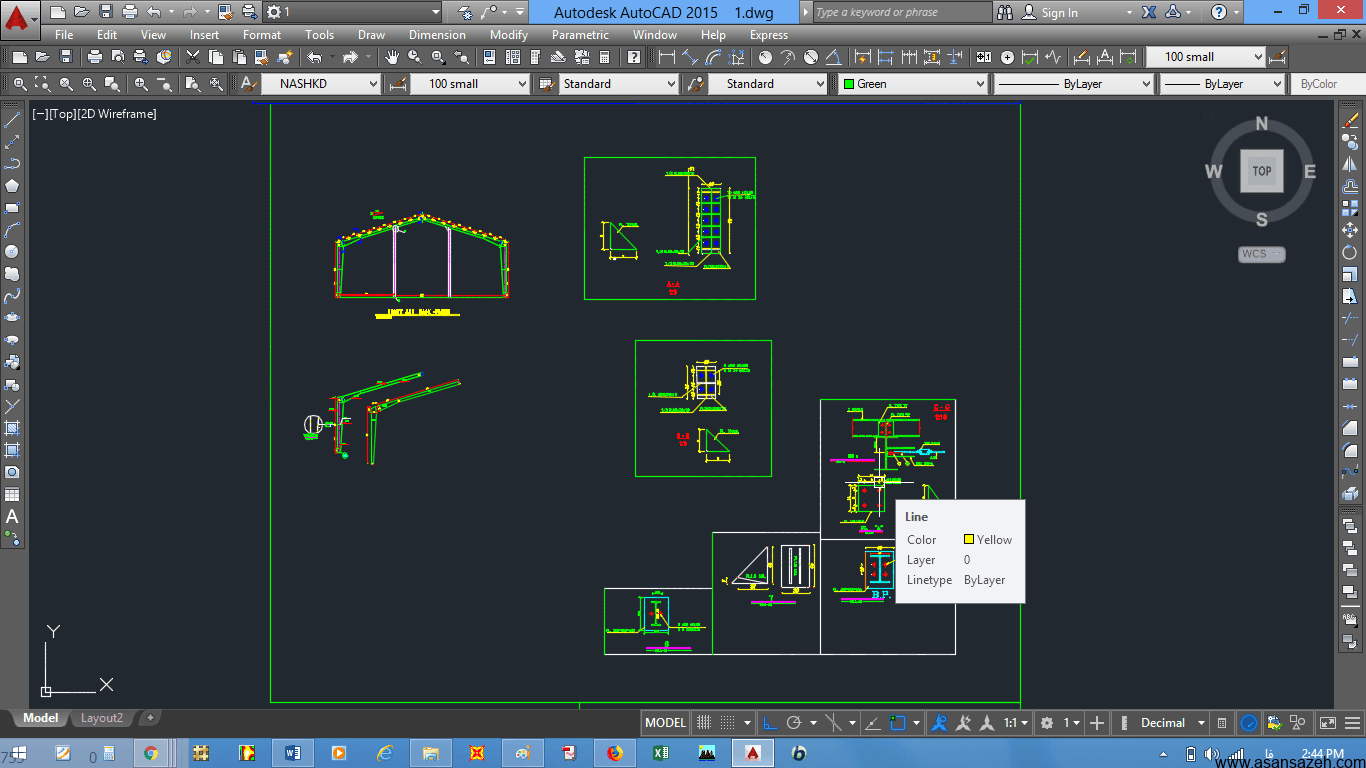
Task: Select the Multiline Text tool
Action: [x=12, y=516]
